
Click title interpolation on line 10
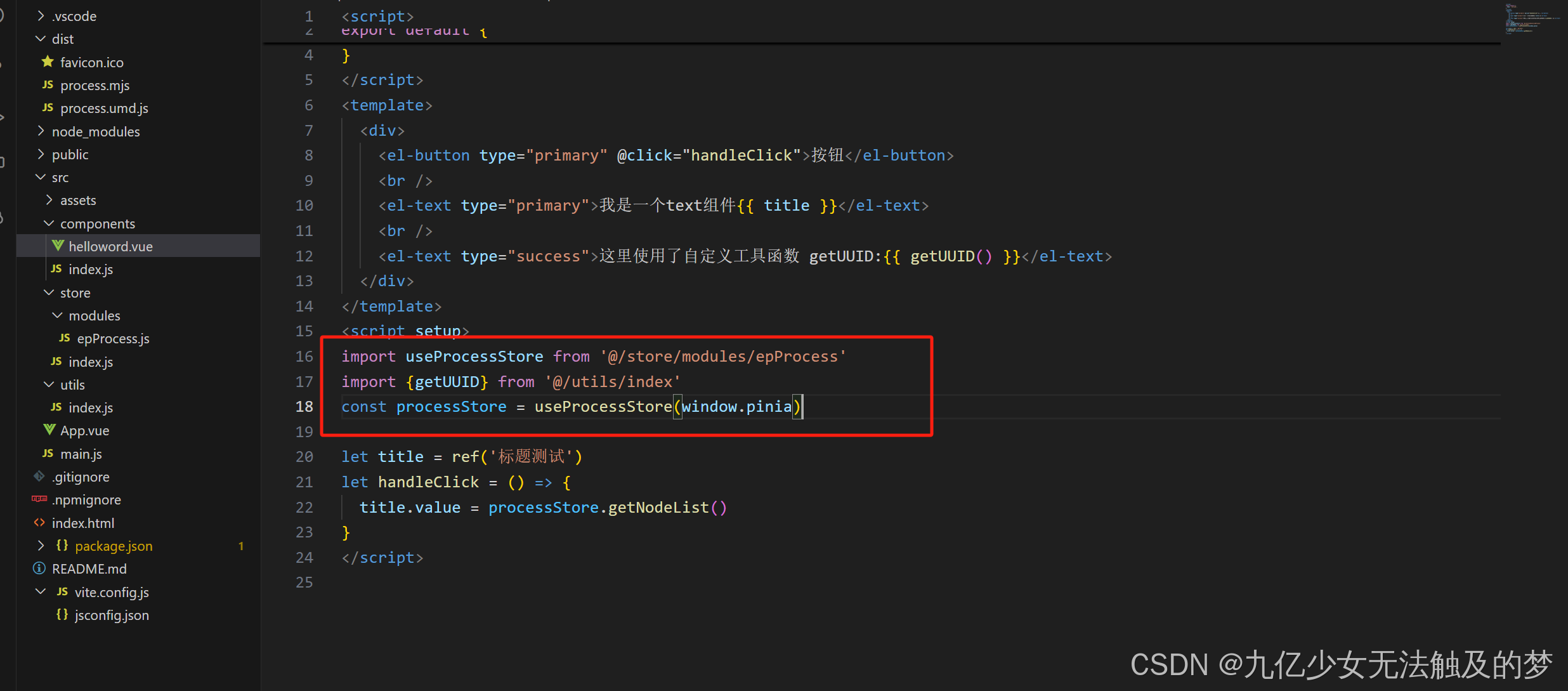pyautogui.click(x=787, y=205)
